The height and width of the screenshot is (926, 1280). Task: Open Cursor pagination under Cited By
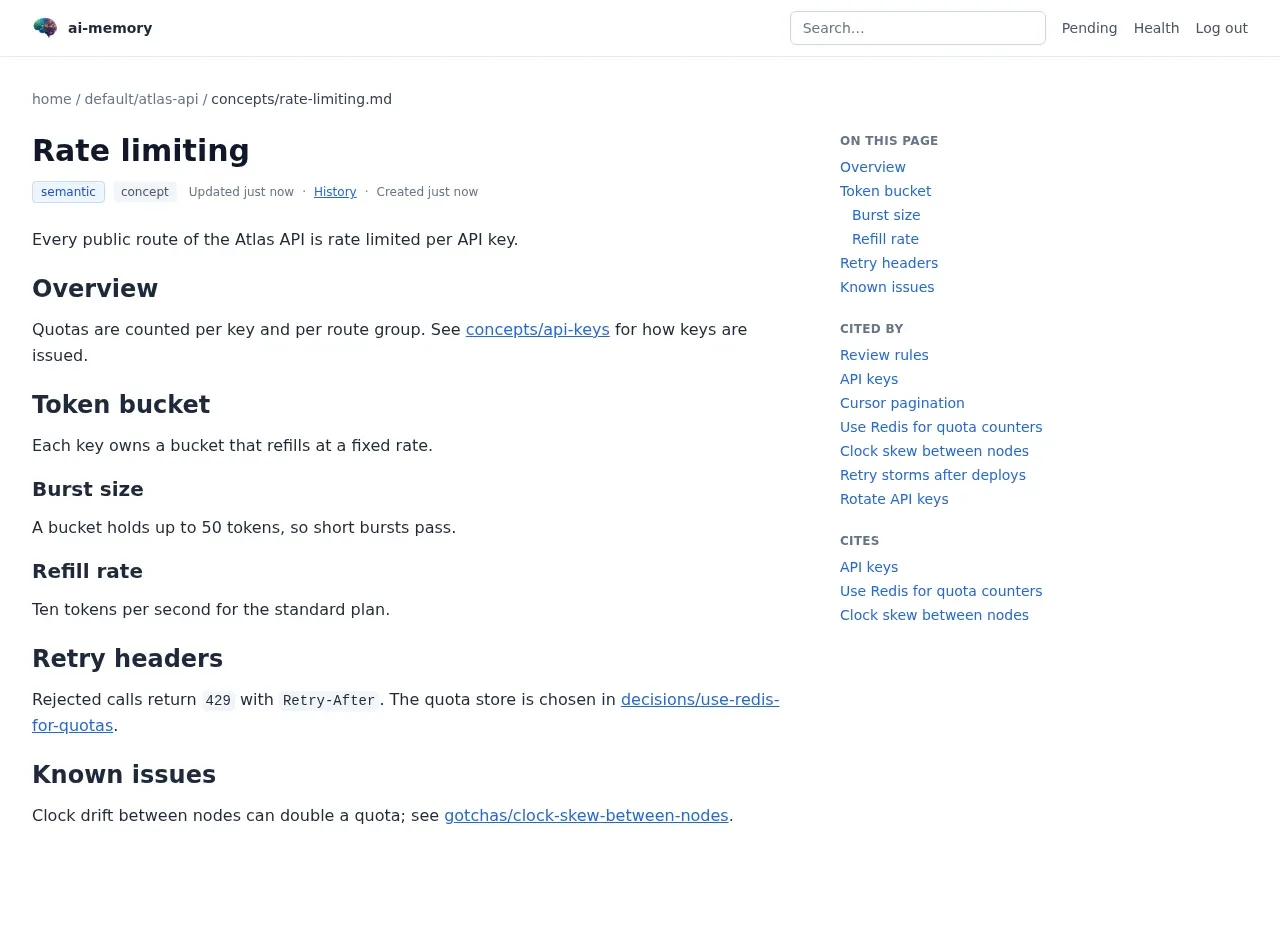tap(902, 403)
